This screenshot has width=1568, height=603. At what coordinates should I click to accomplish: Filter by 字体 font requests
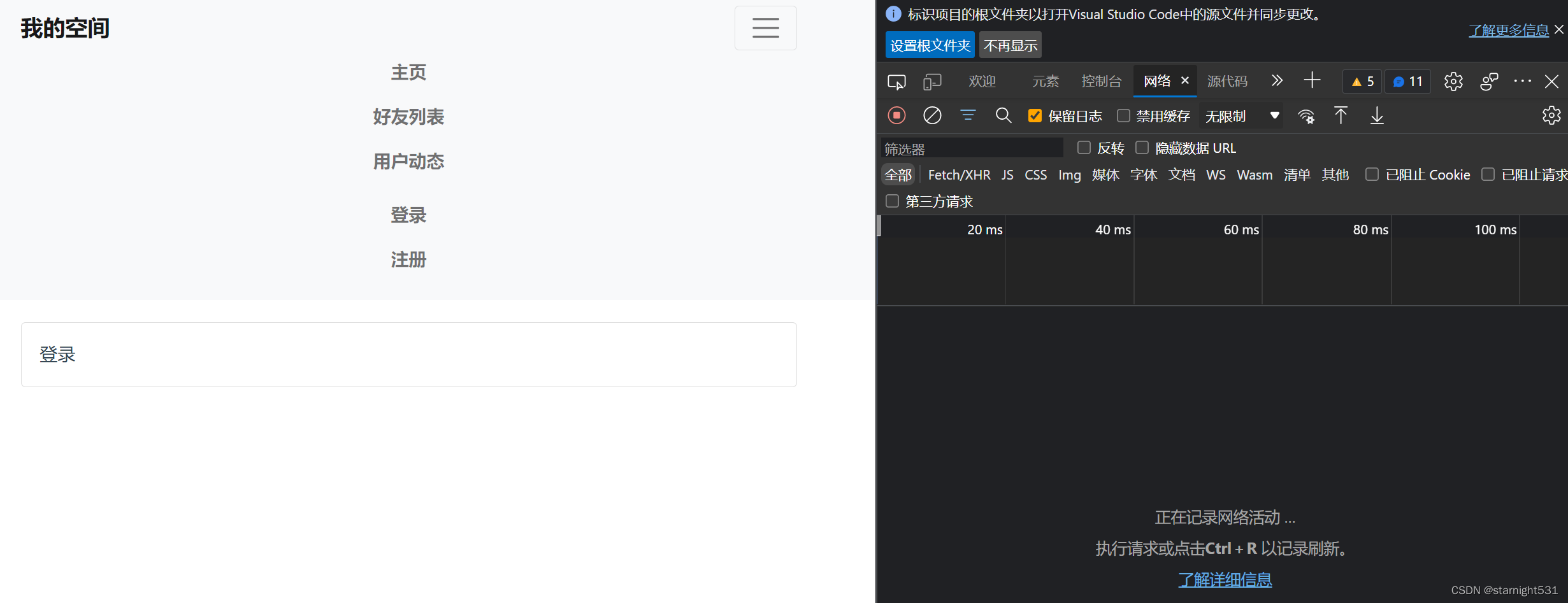[x=1144, y=175]
